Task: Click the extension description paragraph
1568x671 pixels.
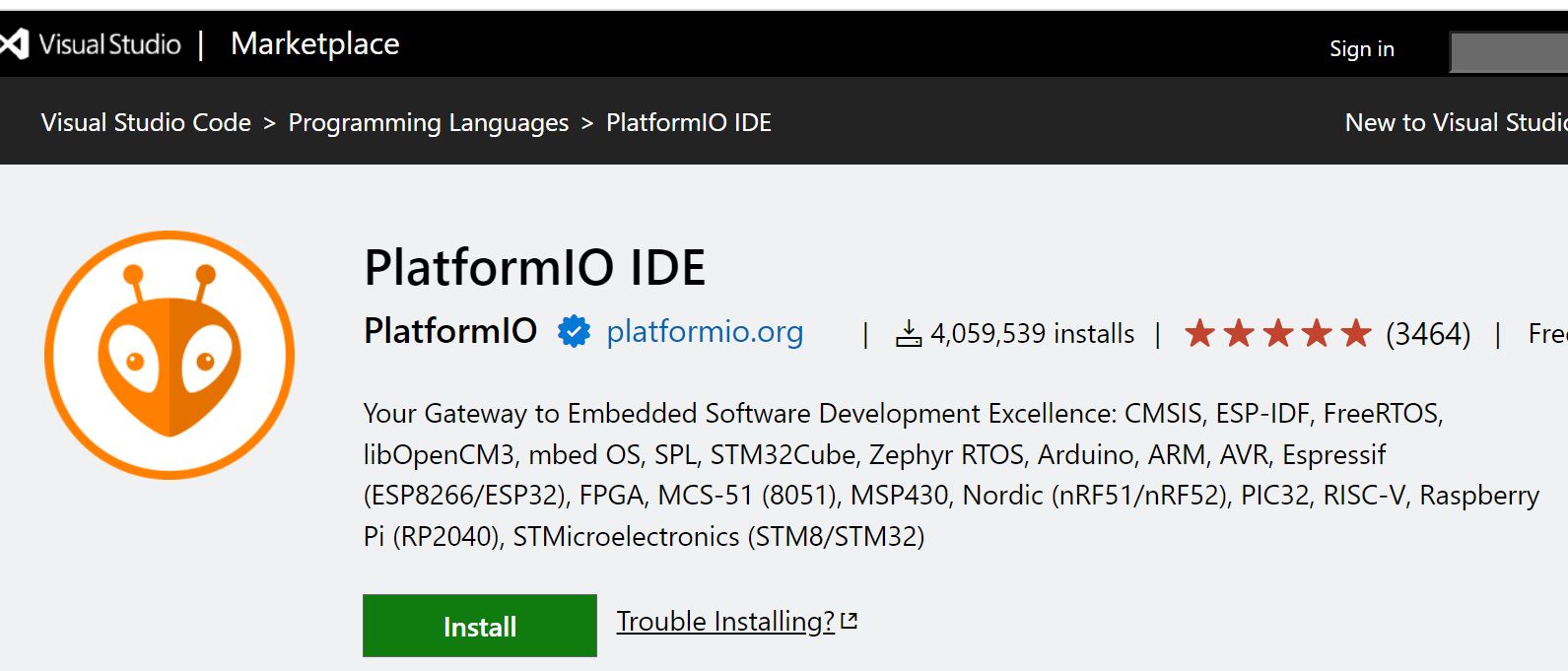Action: pos(951,474)
